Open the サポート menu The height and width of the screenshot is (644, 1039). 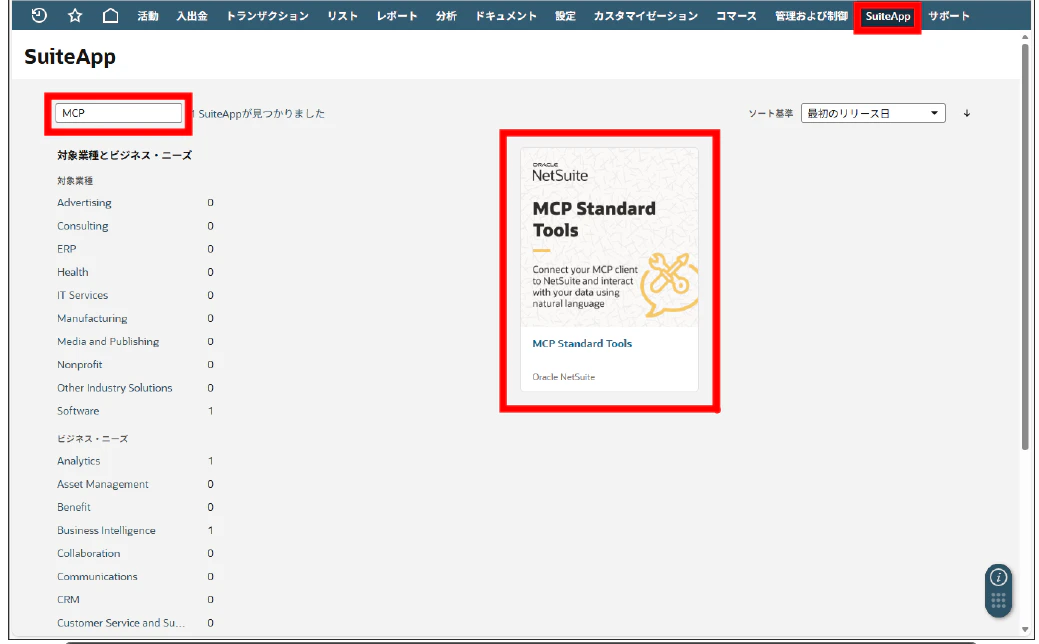click(x=948, y=15)
